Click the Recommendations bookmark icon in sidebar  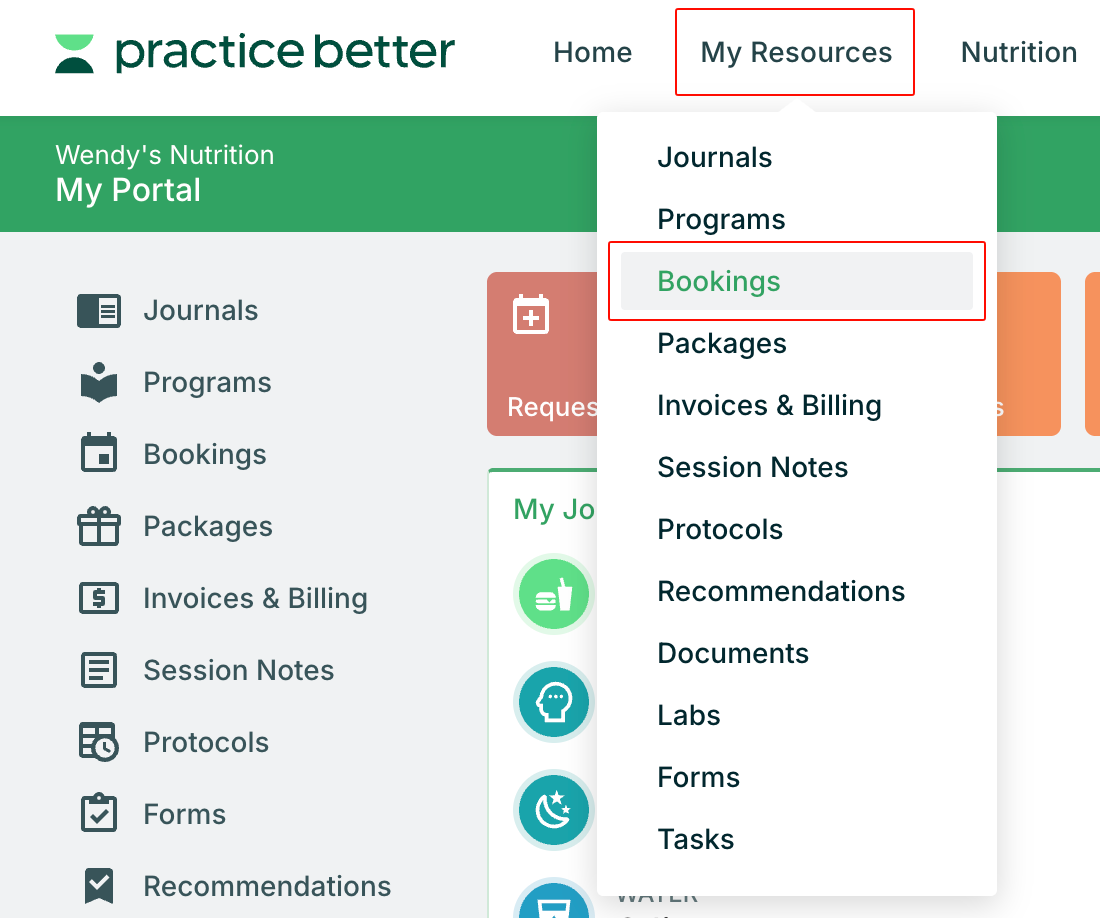pos(99,886)
